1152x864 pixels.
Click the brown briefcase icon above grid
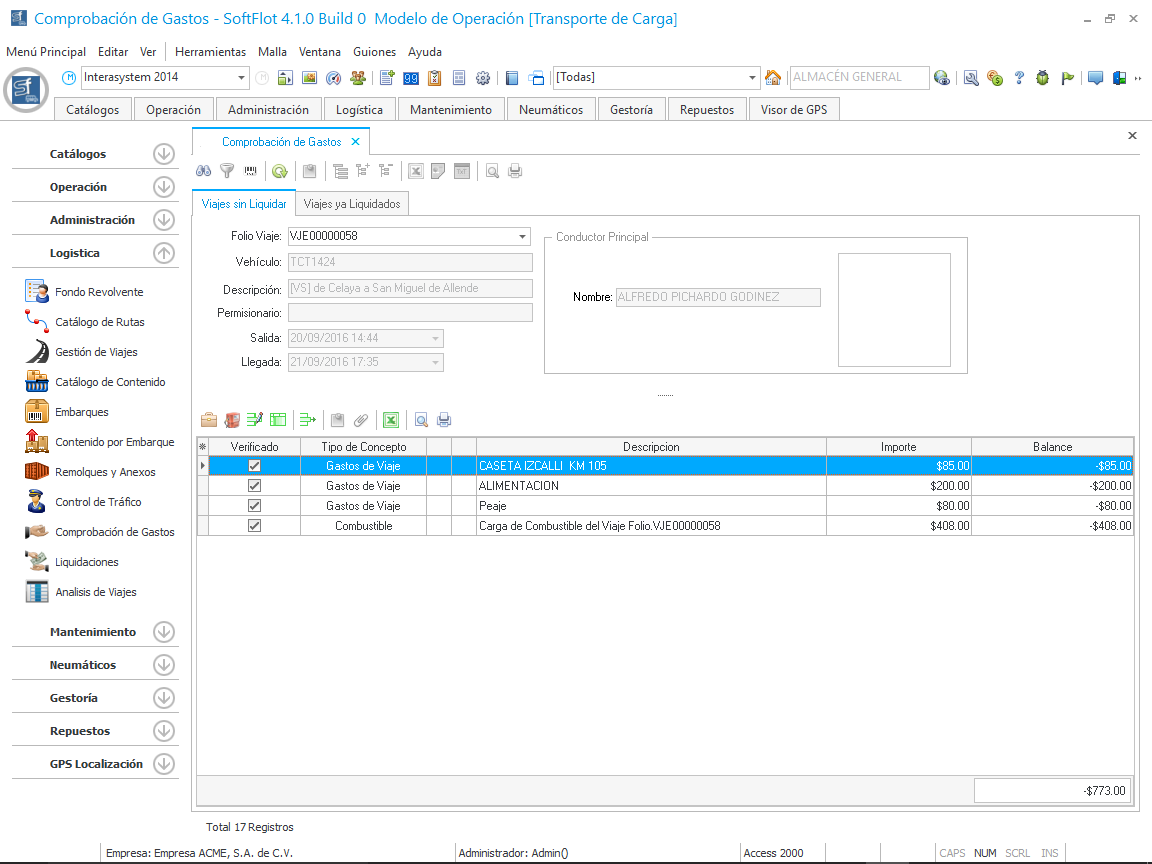[209, 420]
